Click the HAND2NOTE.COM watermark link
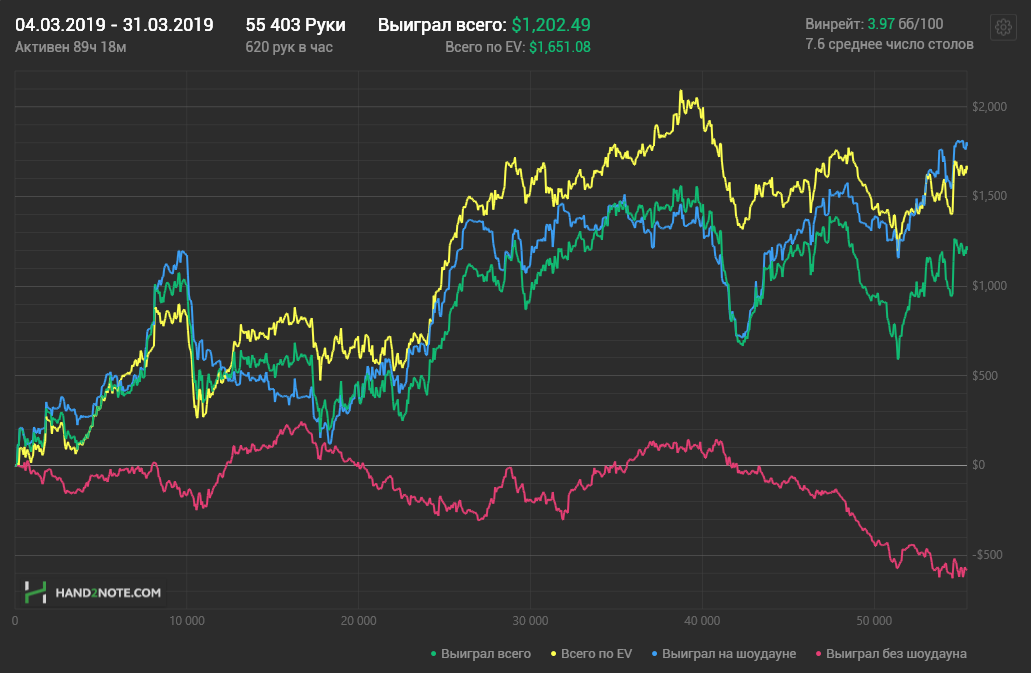Viewport: 1031px width, 673px height. click(108, 593)
